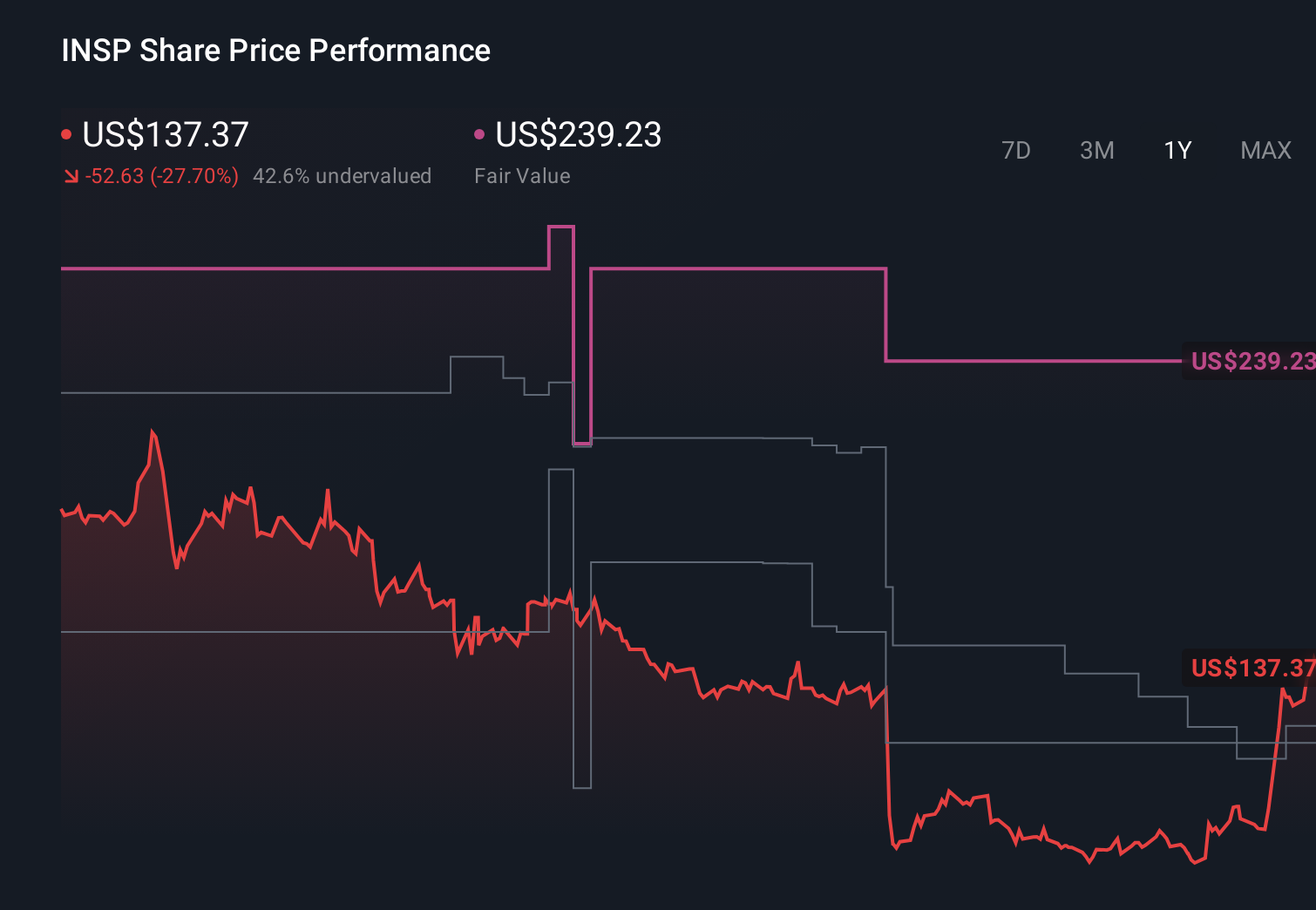Image resolution: width=1316 pixels, height=910 pixels.
Task: Select the red share price legend dot
Action: [66, 133]
